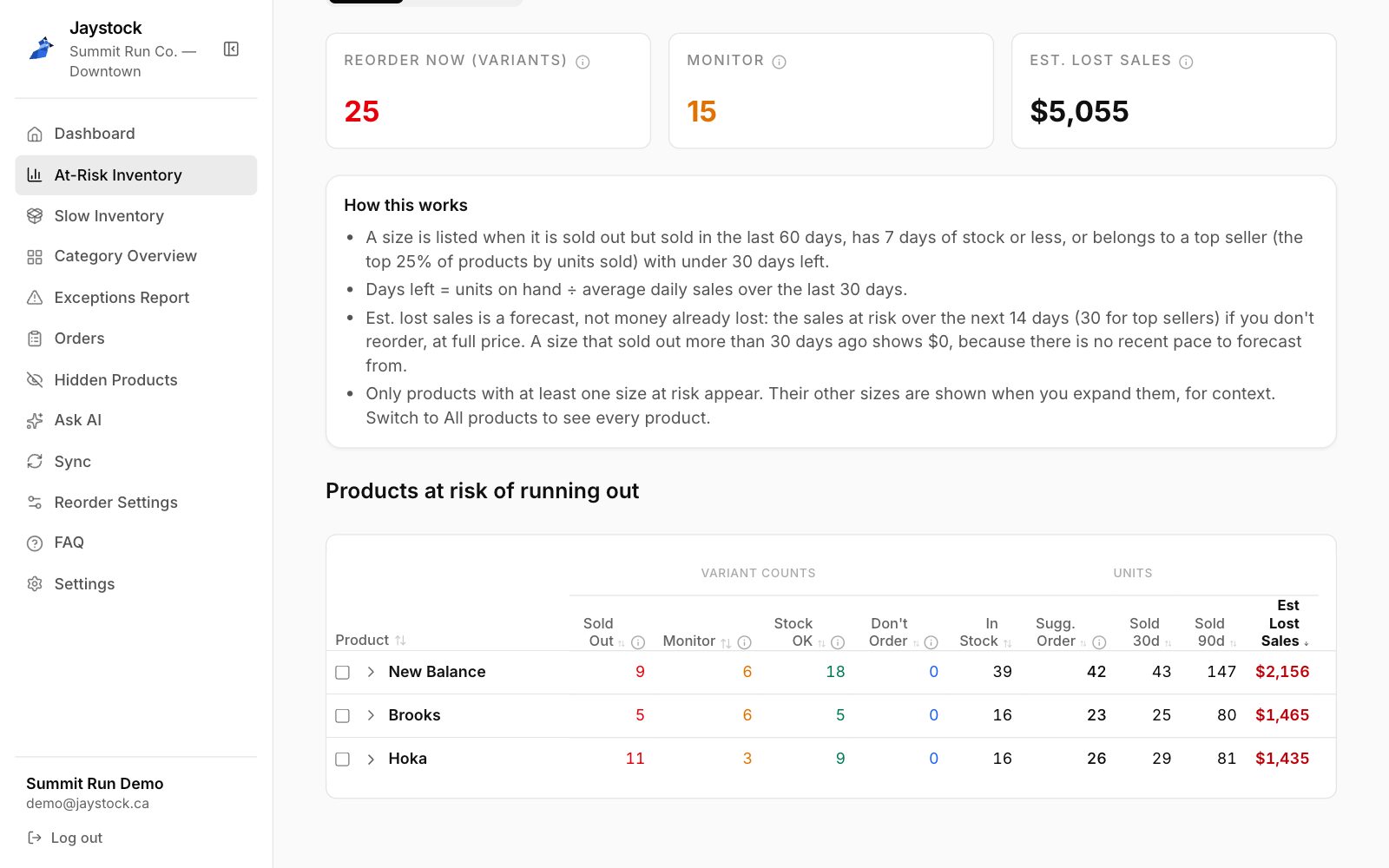View Hidden Products

pos(136,380)
